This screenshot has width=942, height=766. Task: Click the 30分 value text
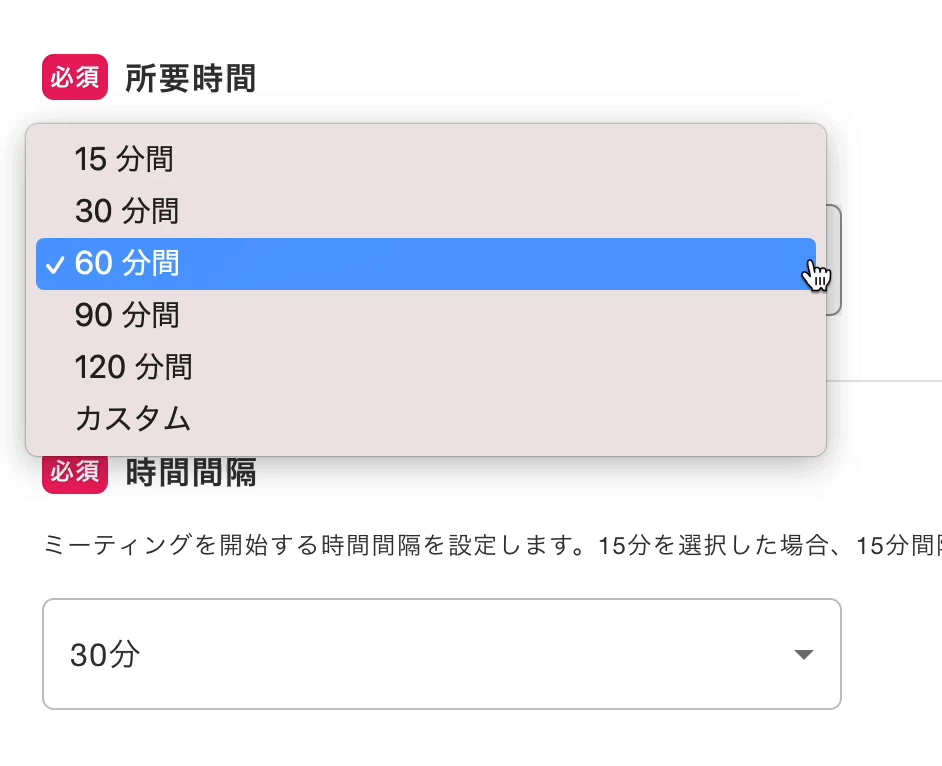tap(105, 655)
